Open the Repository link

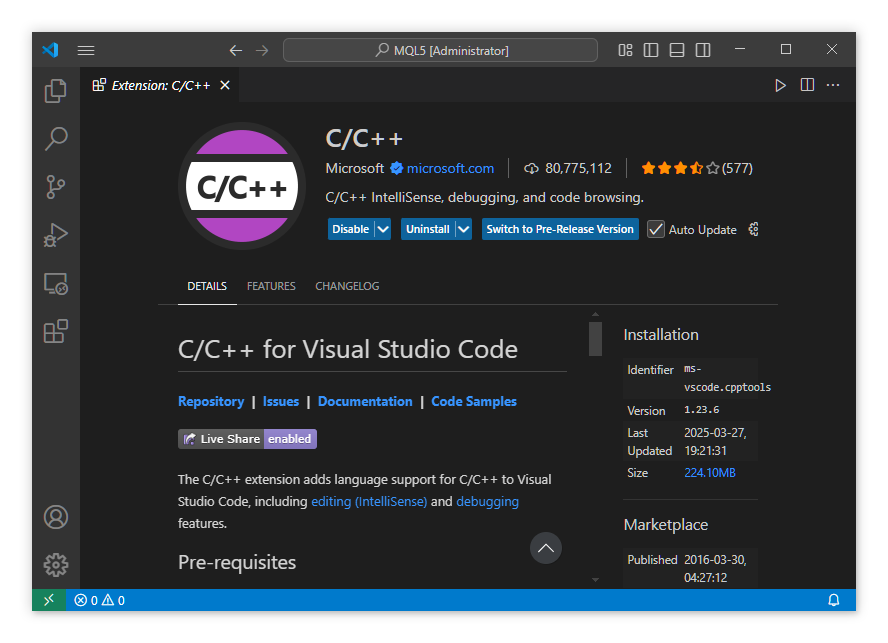[x=211, y=401]
